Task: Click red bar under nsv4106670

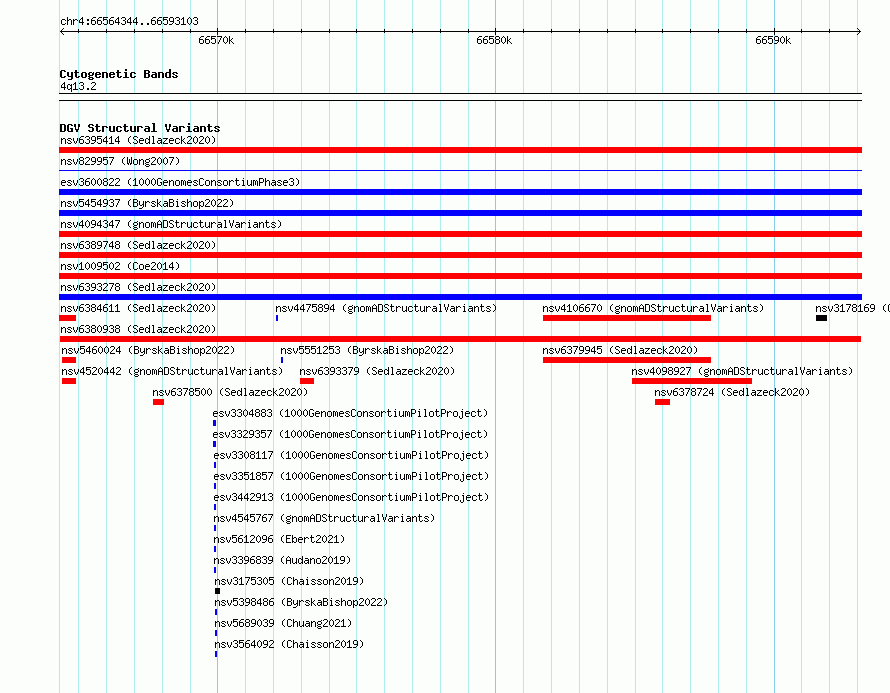Action: coord(627,318)
